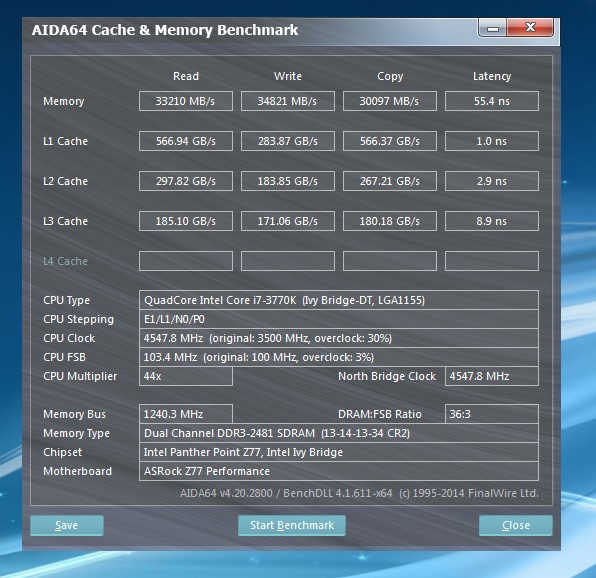This screenshot has height=578, width=596.
Task: Click the red X title bar button
Action: [x=529, y=28]
